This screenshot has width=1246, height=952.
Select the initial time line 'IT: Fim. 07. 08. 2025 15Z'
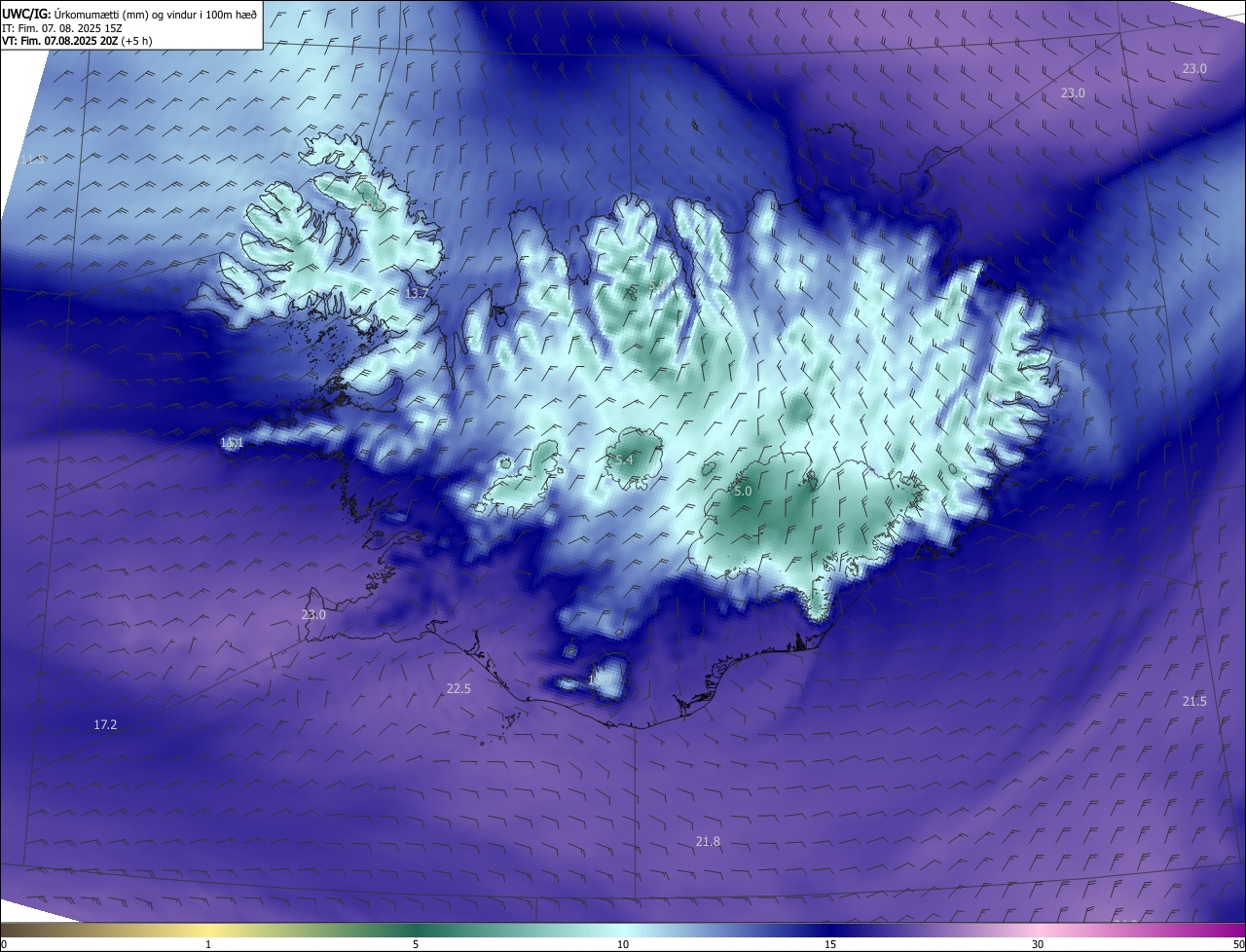(62, 28)
